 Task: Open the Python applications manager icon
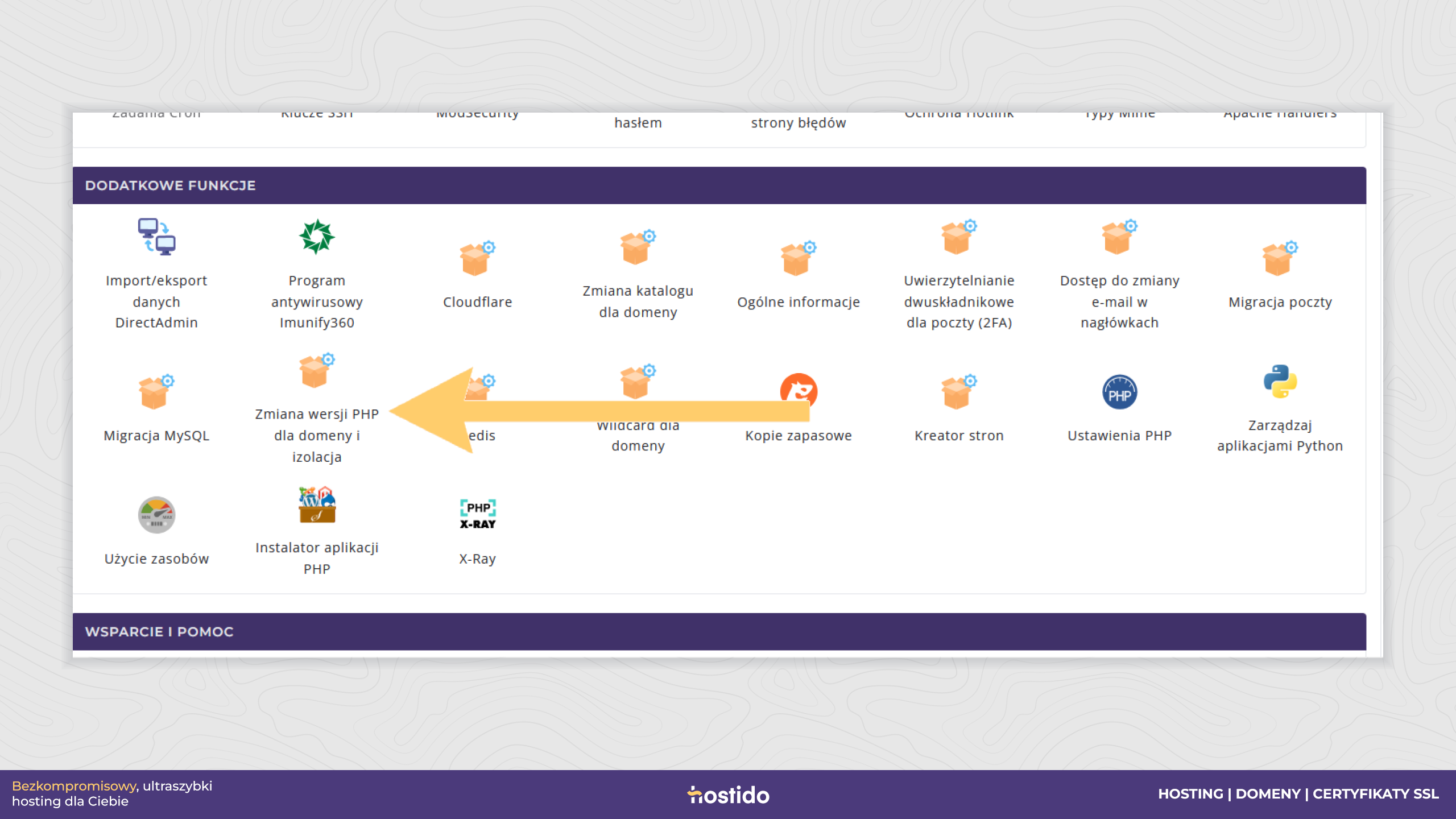point(1280,381)
